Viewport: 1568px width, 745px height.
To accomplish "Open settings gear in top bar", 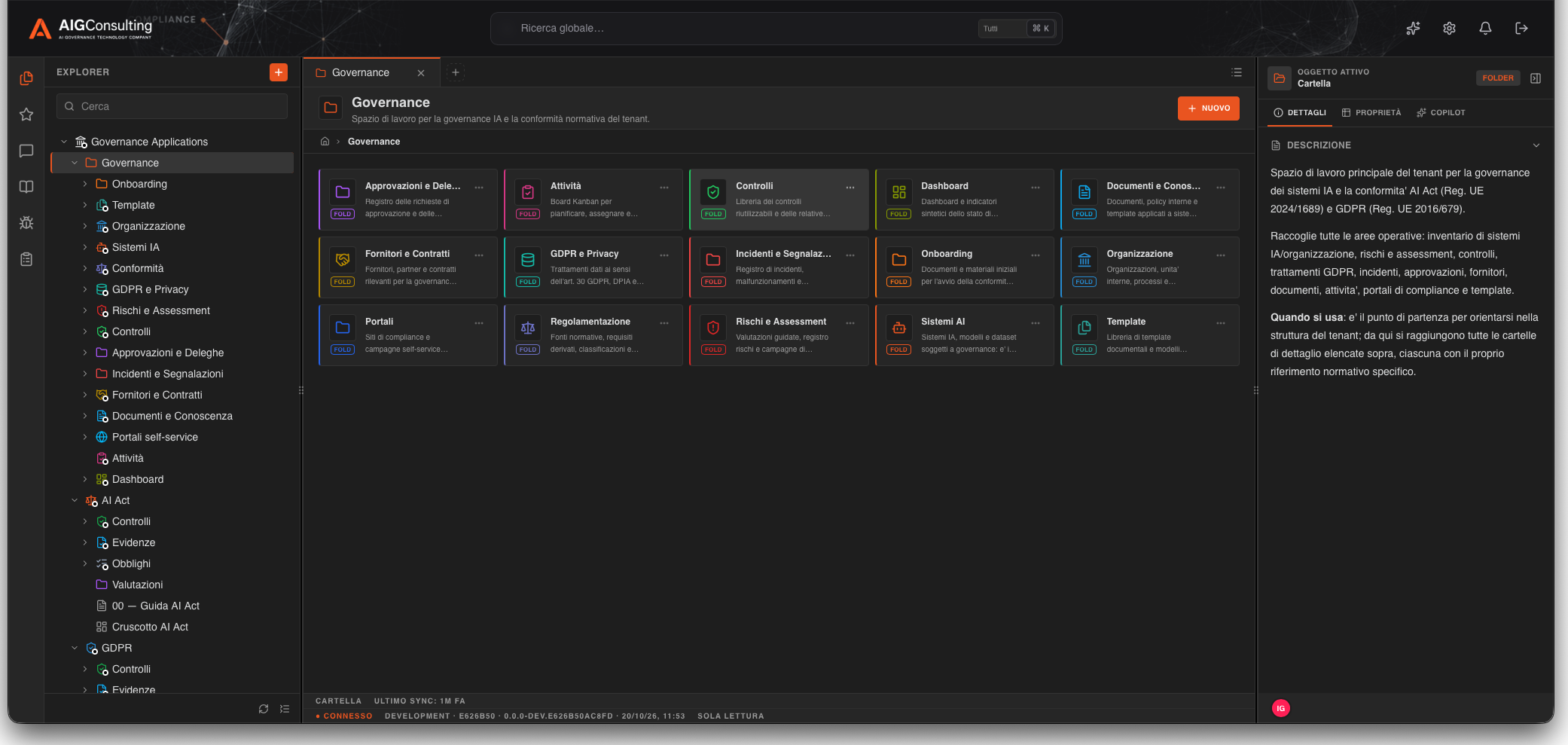I will (1449, 29).
